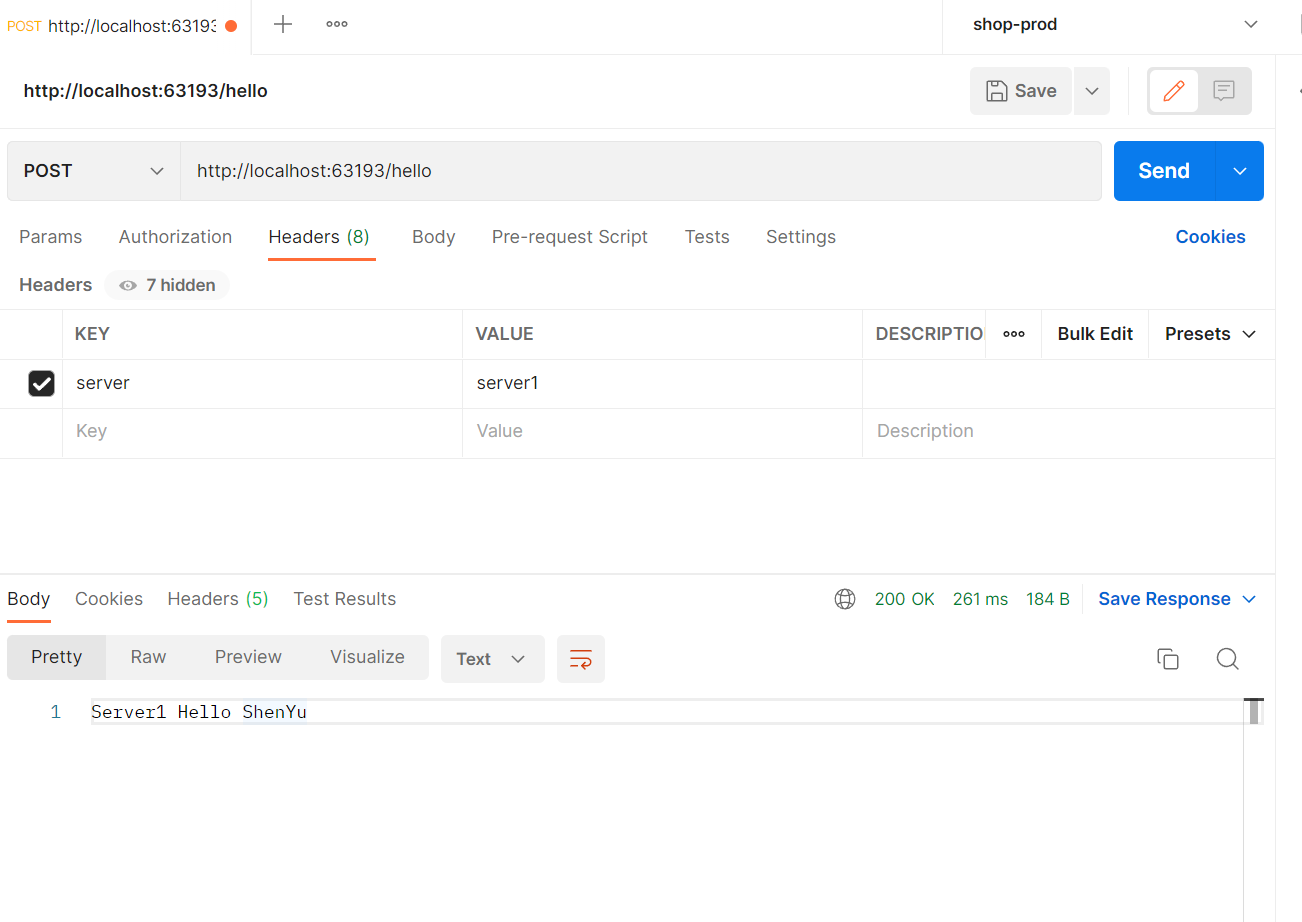Toggle line wrap icon in response

[580, 659]
